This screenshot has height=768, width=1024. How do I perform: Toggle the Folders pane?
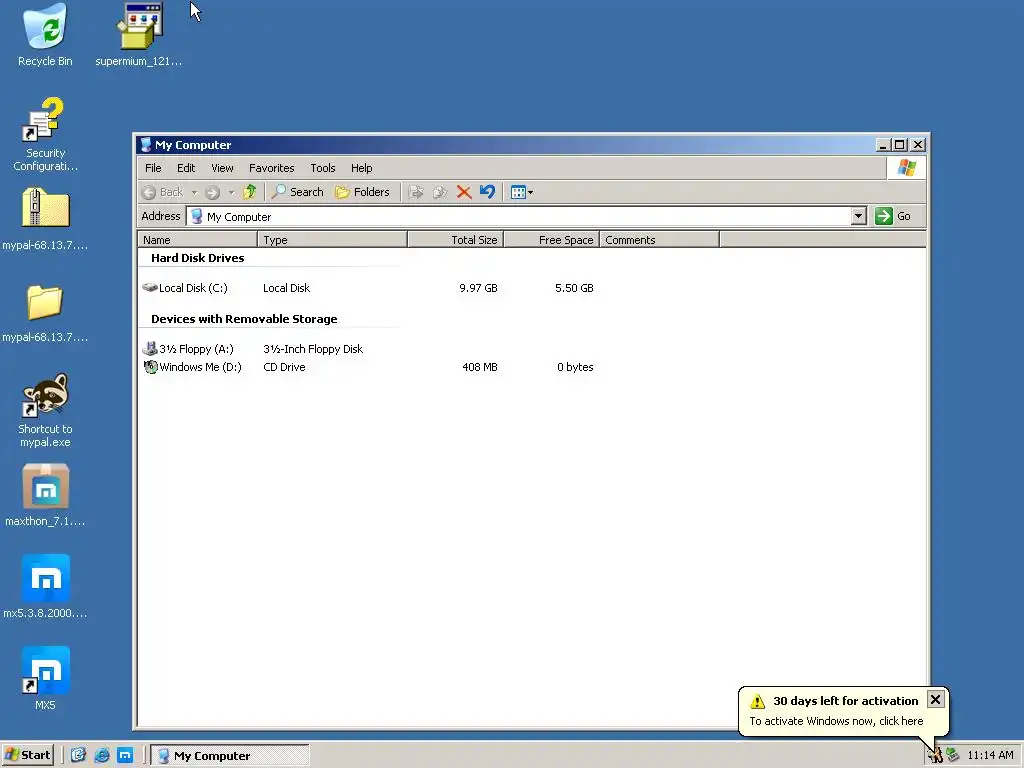362,192
